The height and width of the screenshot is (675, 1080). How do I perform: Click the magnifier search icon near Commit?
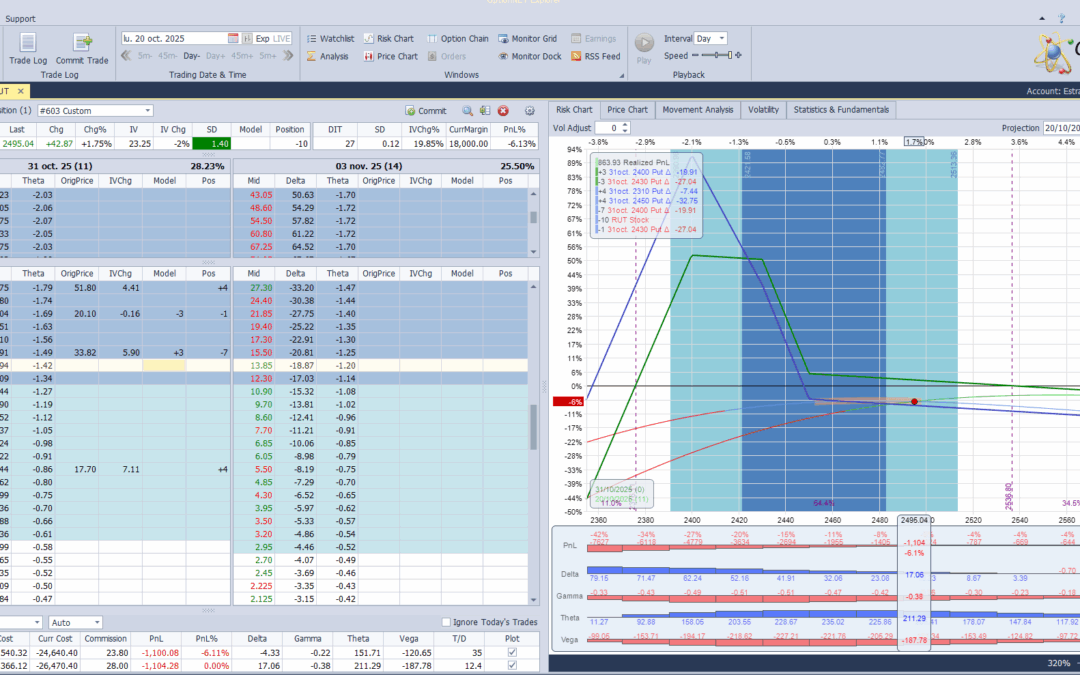(468, 110)
